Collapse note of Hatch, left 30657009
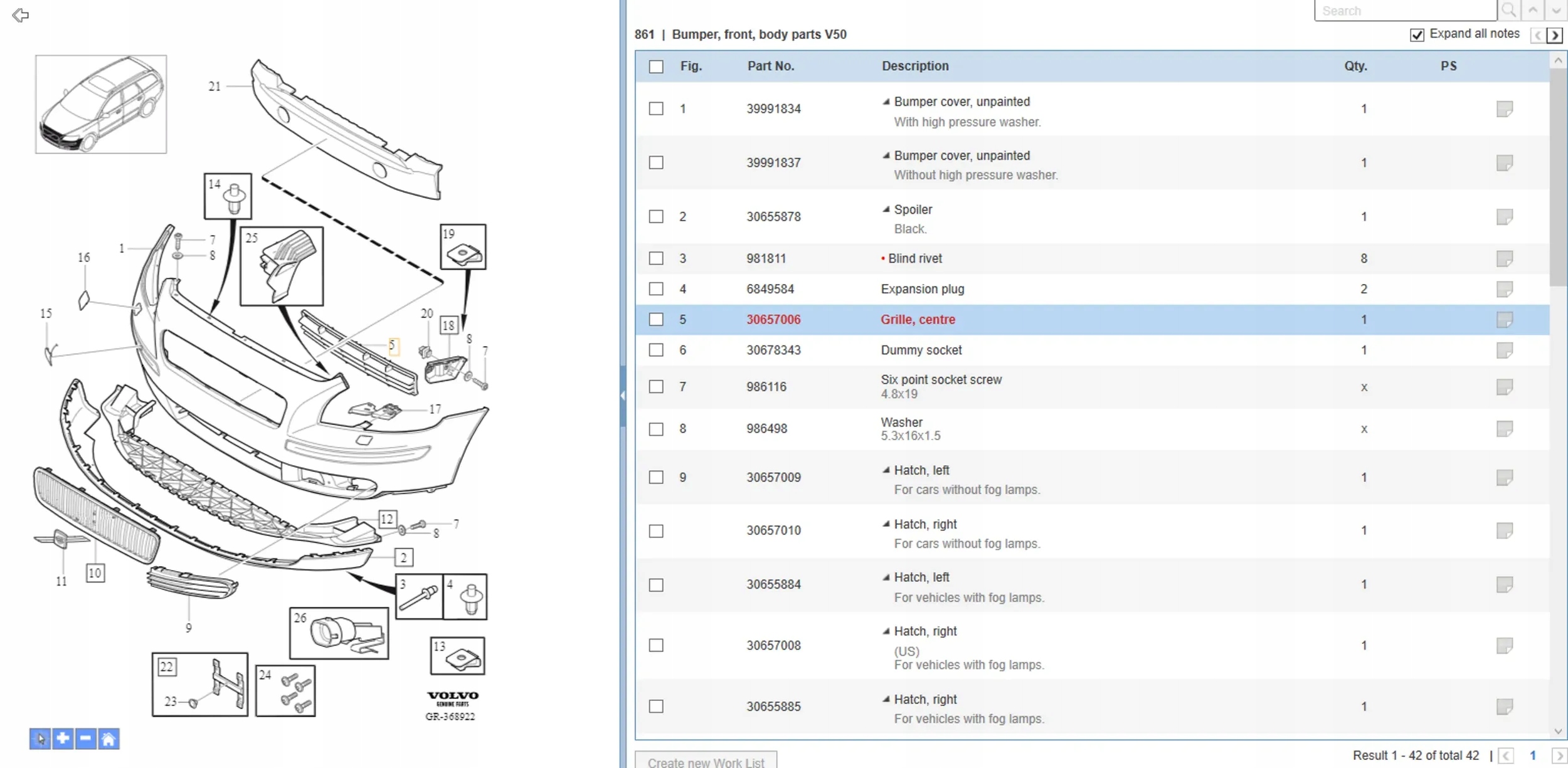The width and height of the screenshot is (1568, 768). pos(886,470)
